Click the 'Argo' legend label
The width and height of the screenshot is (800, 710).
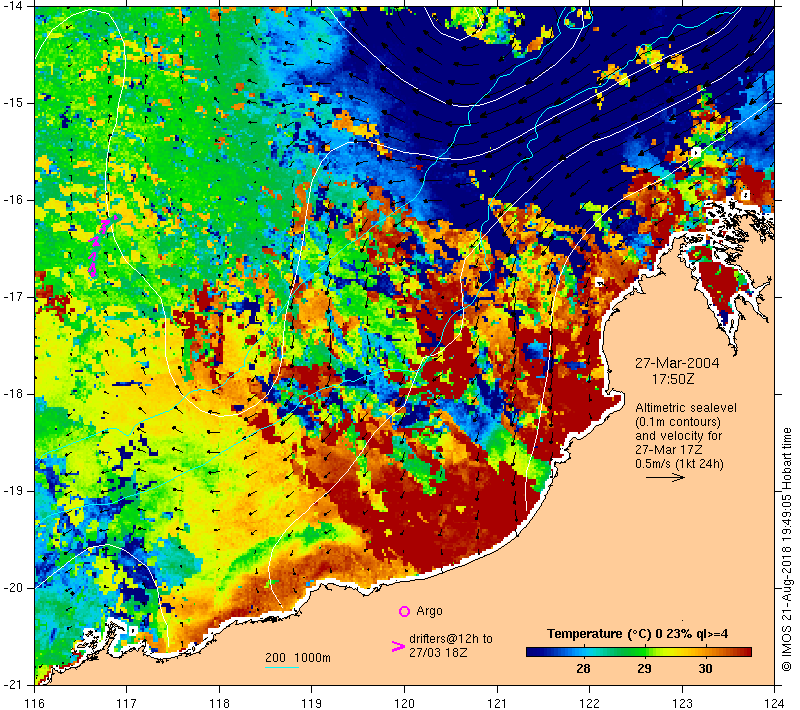(429, 611)
